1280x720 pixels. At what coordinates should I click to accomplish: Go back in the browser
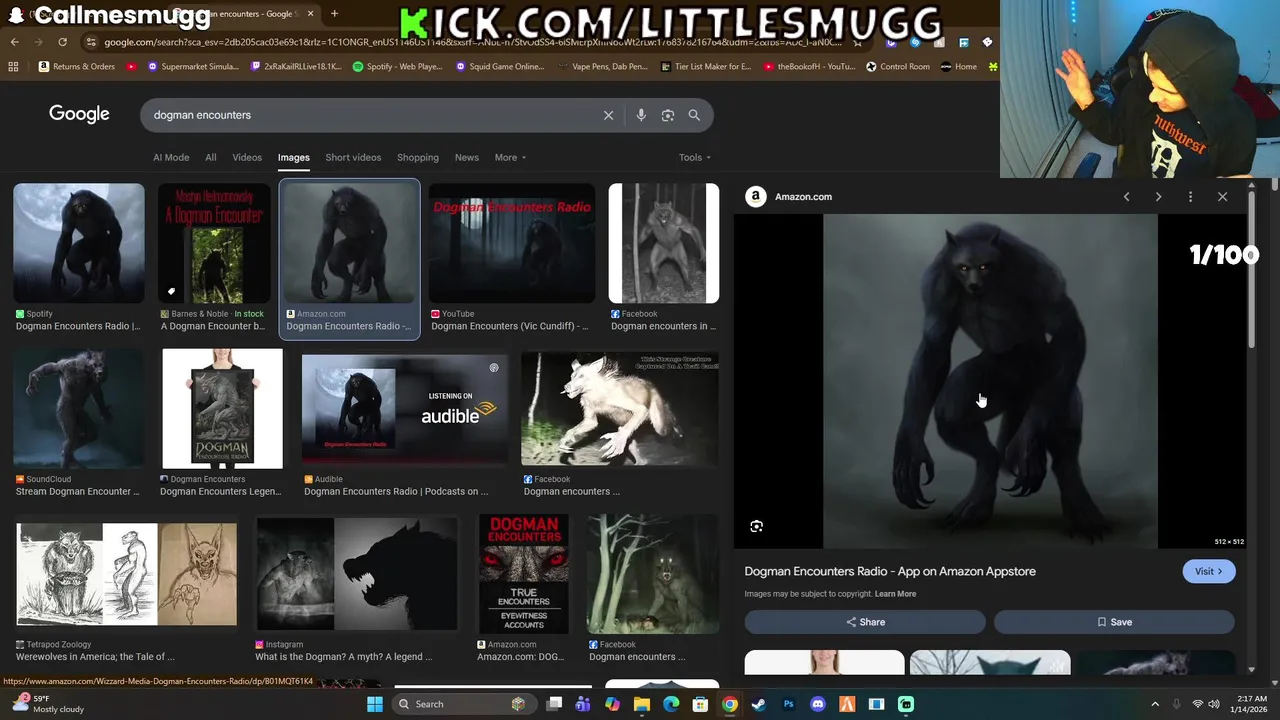click(14, 42)
